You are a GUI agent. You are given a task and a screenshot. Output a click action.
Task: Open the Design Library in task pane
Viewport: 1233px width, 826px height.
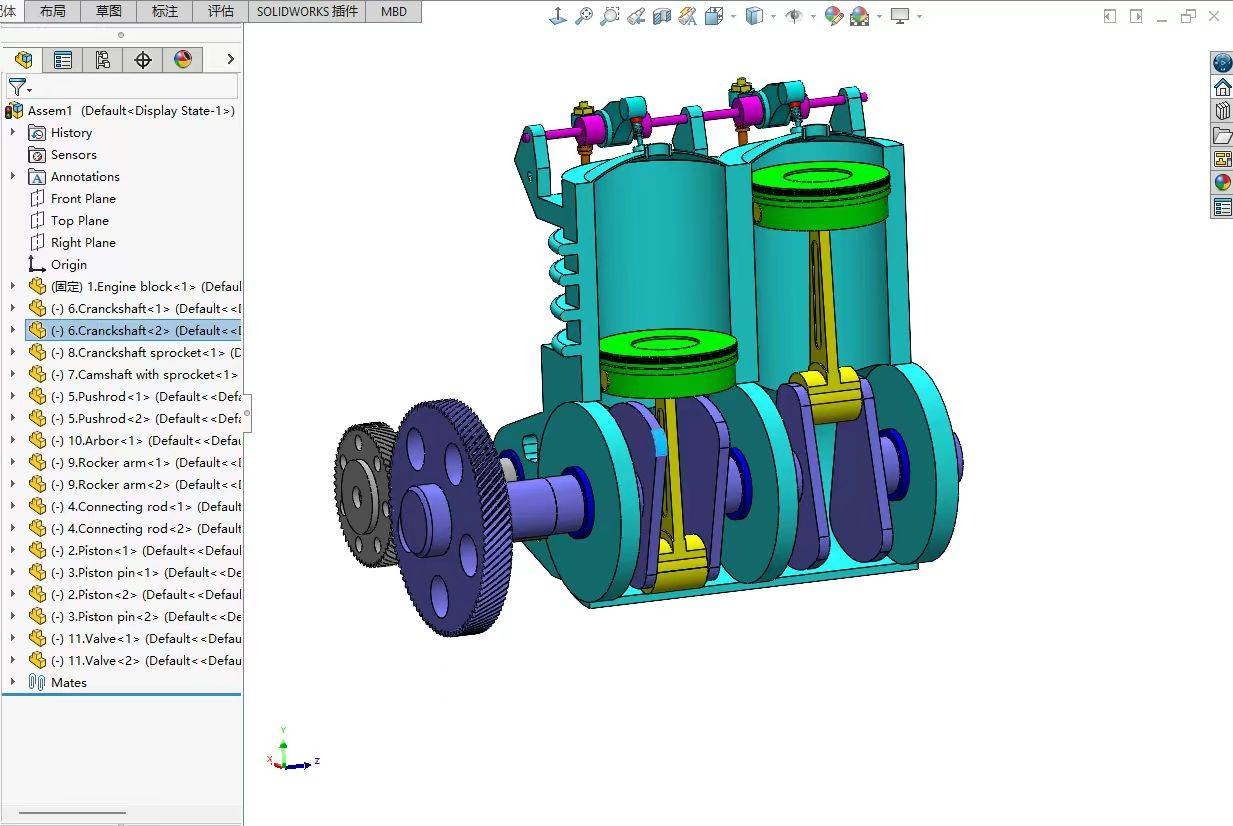(1222, 111)
